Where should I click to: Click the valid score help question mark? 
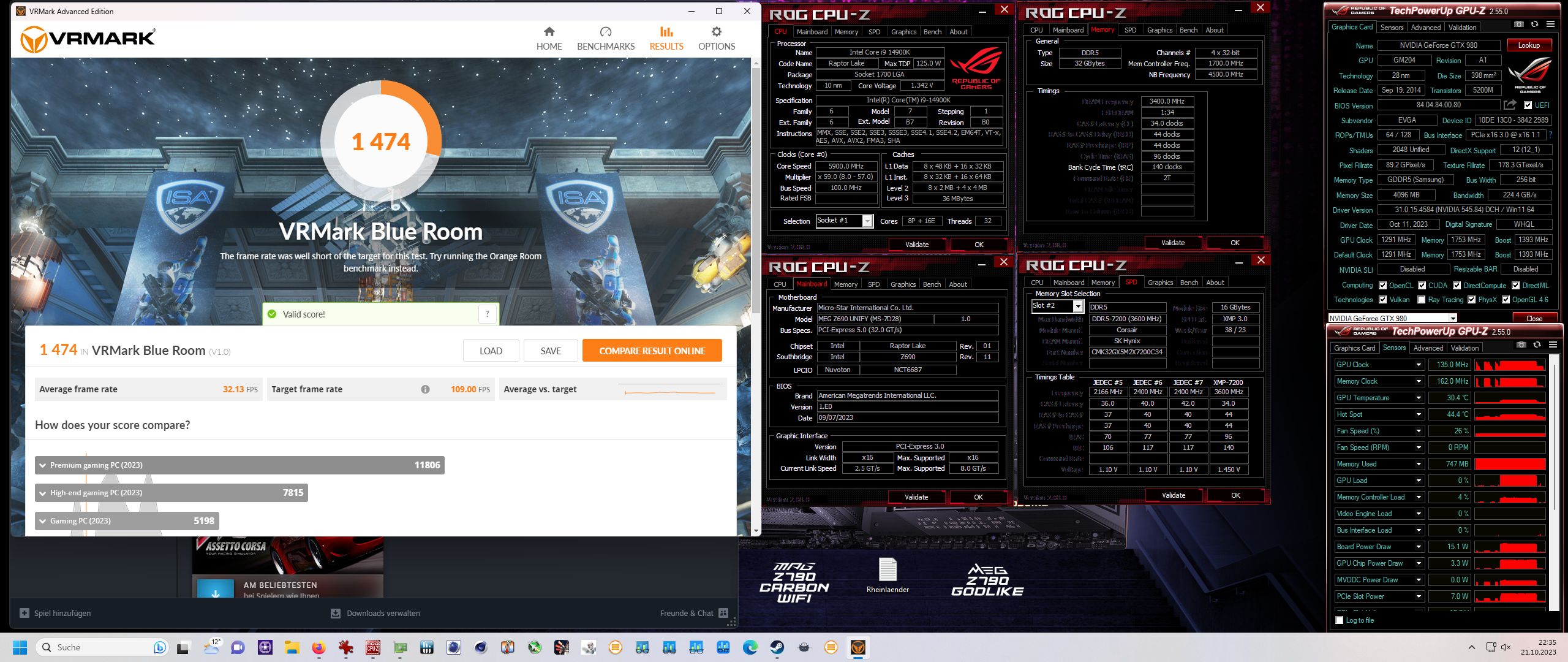(x=488, y=314)
